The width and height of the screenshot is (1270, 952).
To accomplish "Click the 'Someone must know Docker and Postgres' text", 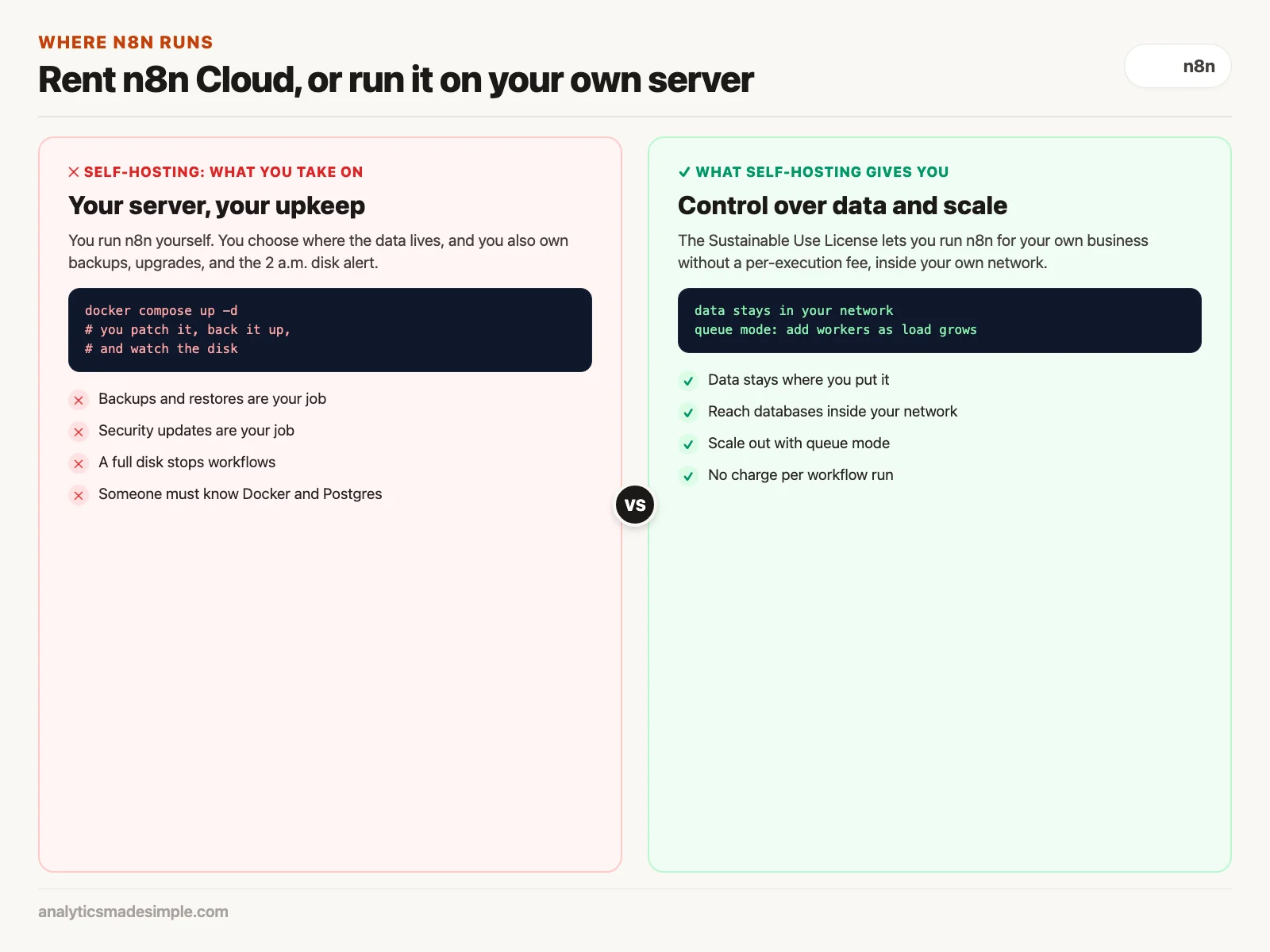I will click(x=240, y=494).
